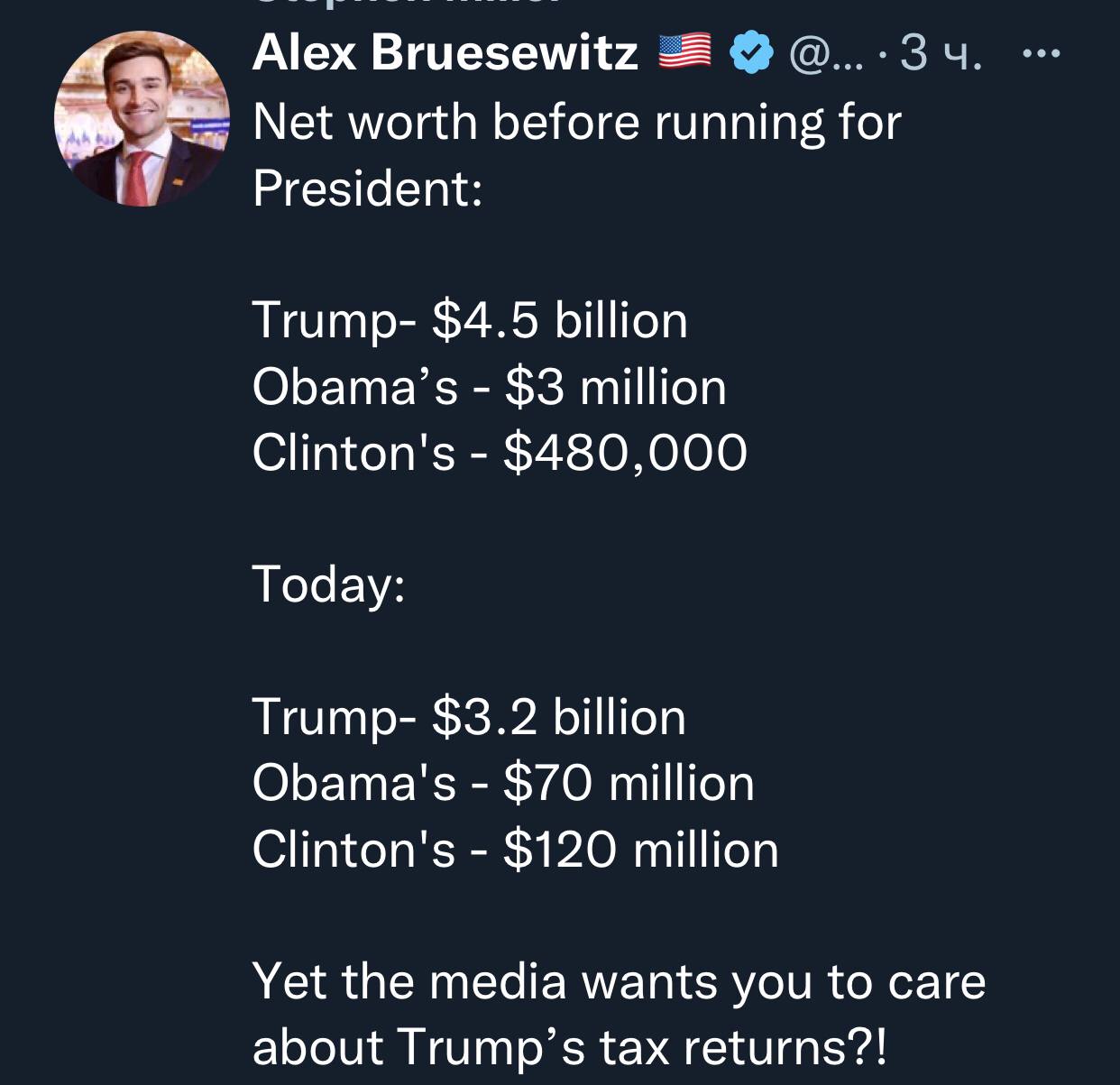
Task: Open the three-dot more options menu
Action: [1042, 54]
